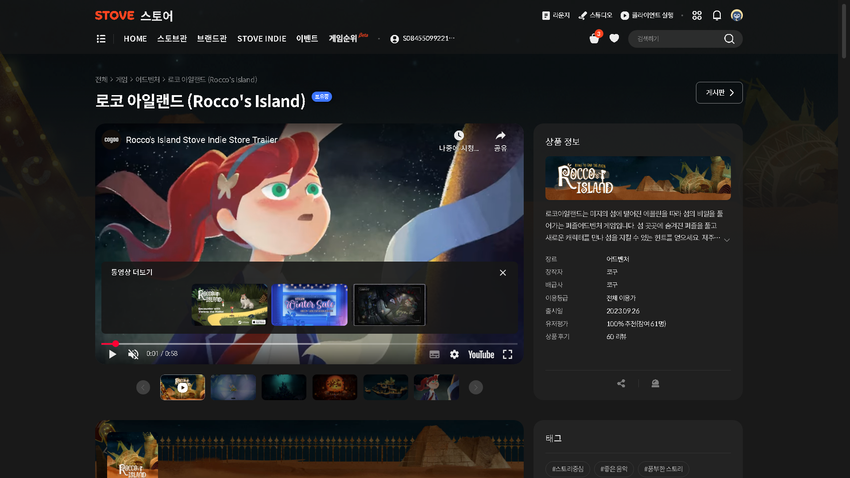
Task: Open the hamburger category menu icon
Action: click(x=101, y=38)
